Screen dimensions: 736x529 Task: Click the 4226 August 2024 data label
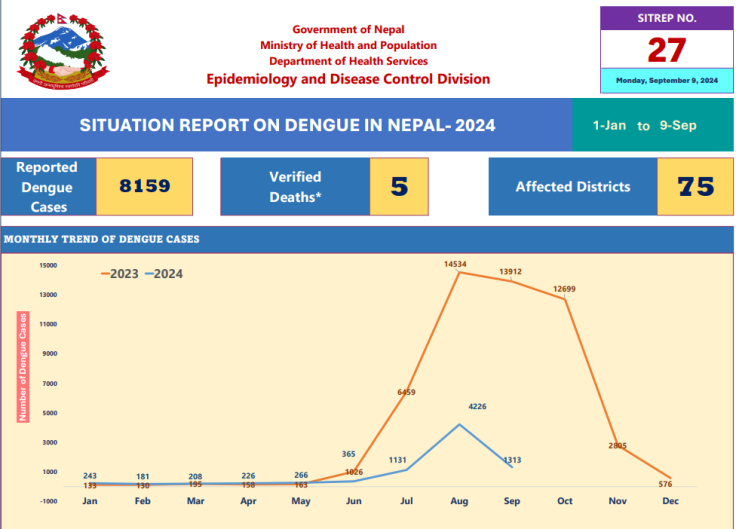[x=477, y=406]
